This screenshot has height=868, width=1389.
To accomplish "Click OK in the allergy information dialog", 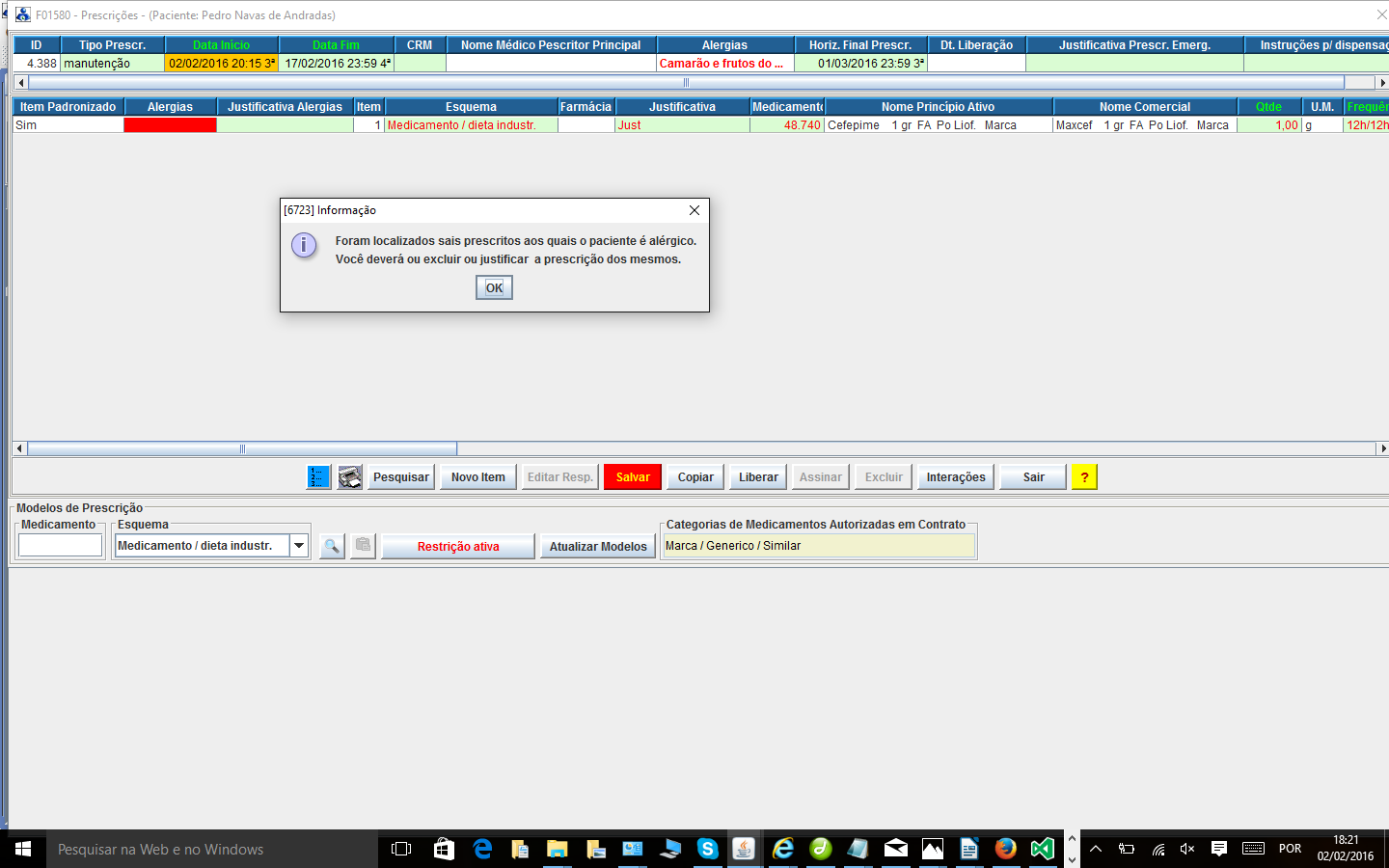I will 494,287.
